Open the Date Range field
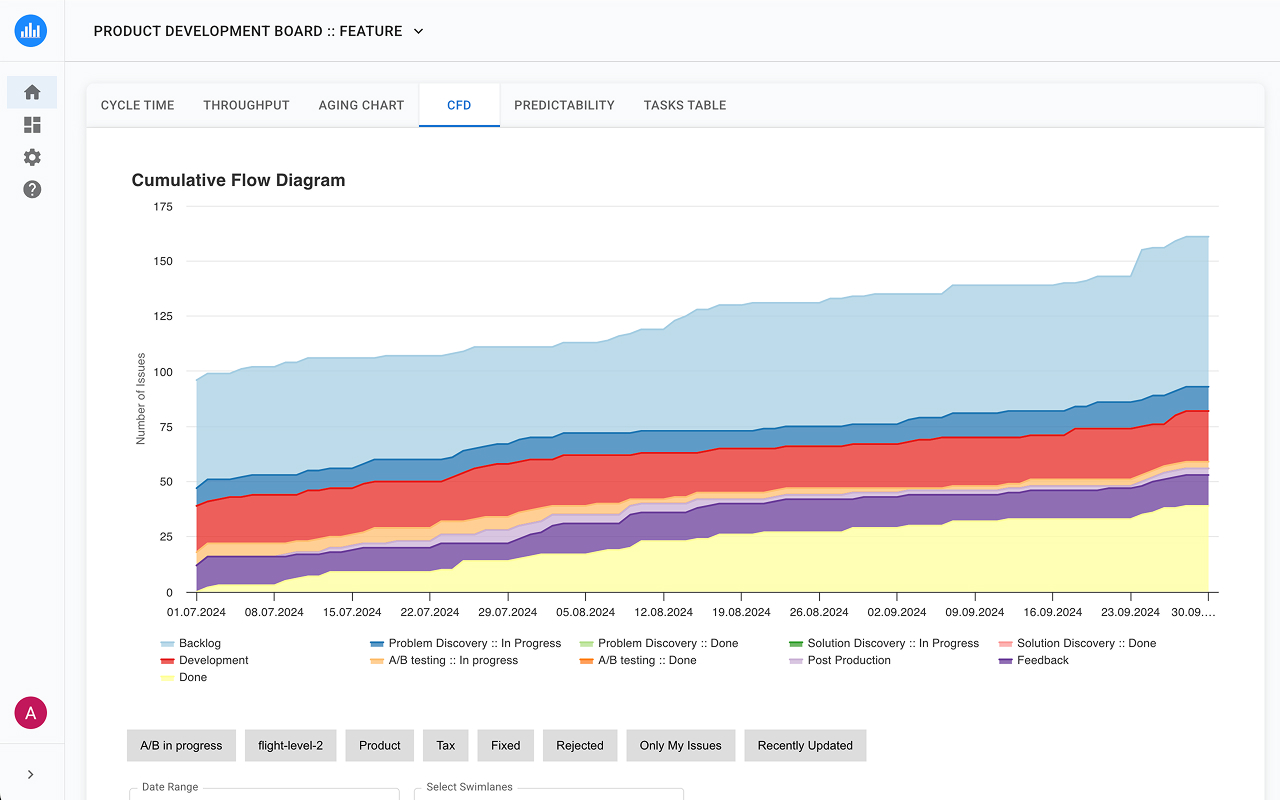Viewport: 1280px width, 800px height. click(x=264, y=793)
